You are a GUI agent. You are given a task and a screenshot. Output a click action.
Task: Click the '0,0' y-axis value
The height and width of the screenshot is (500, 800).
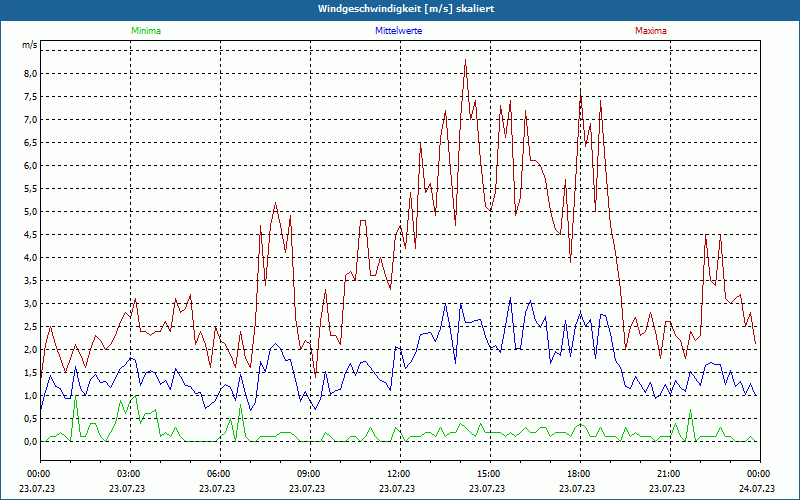click(30, 441)
